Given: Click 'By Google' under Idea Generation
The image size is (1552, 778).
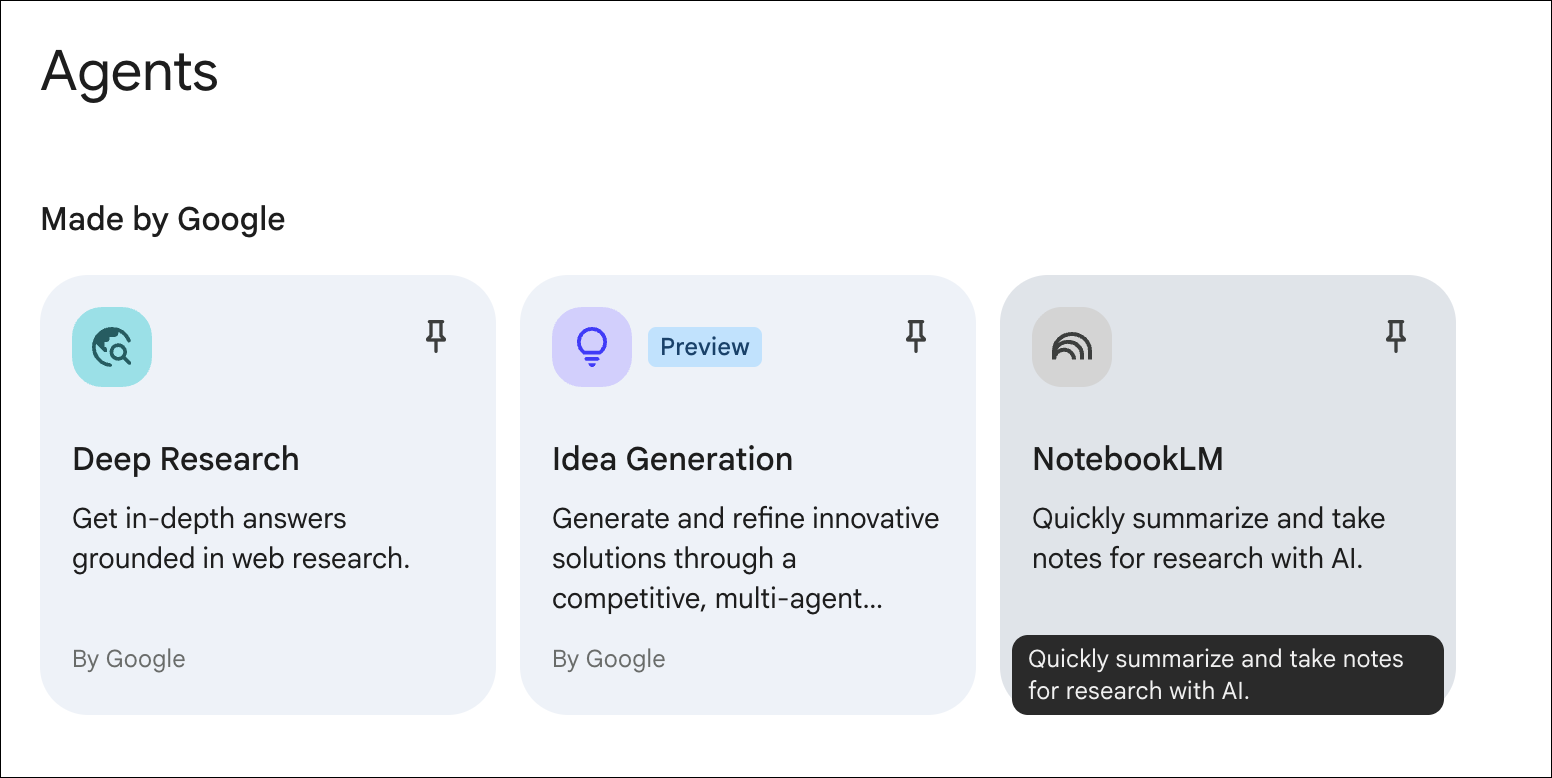Looking at the screenshot, I should (609, 659).
